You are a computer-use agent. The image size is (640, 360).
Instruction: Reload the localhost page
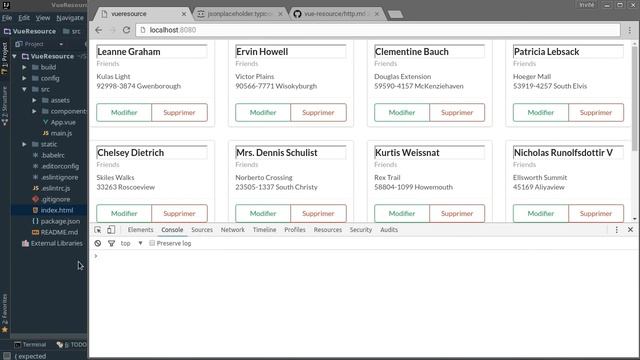pyautogui.click(x=126, y=30)
